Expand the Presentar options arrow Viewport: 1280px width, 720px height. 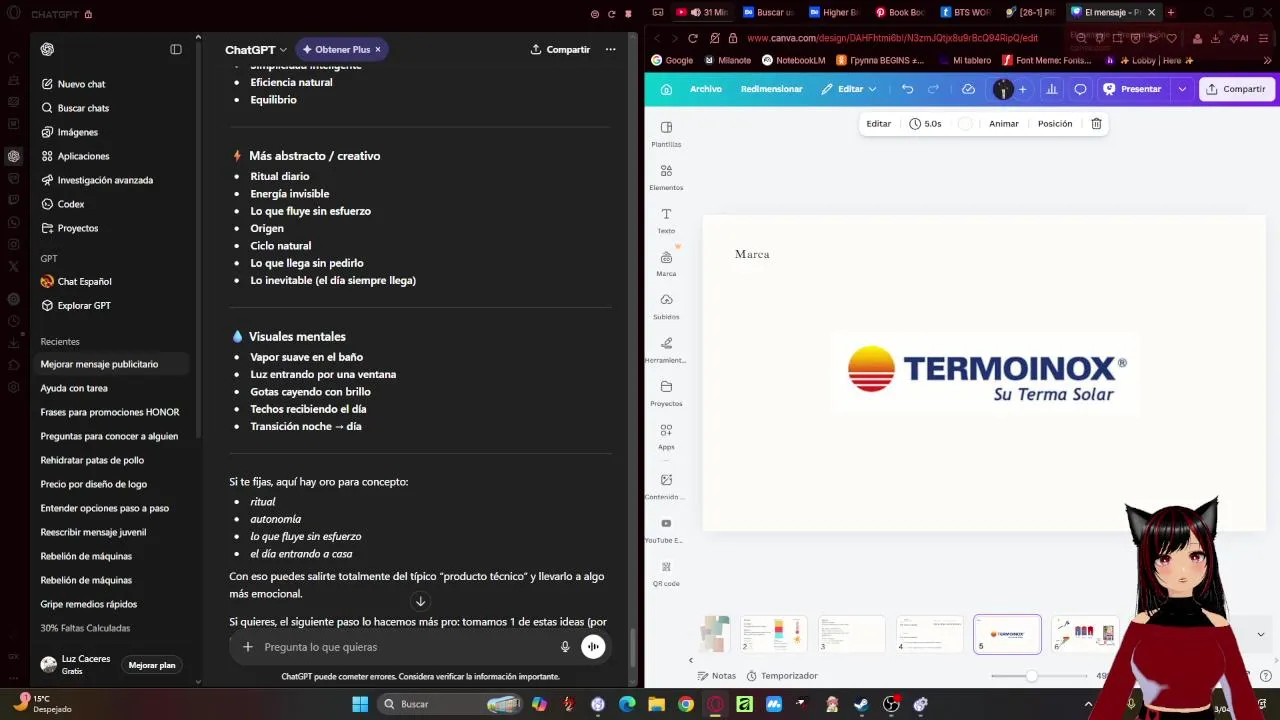[x=1182, y=89]
